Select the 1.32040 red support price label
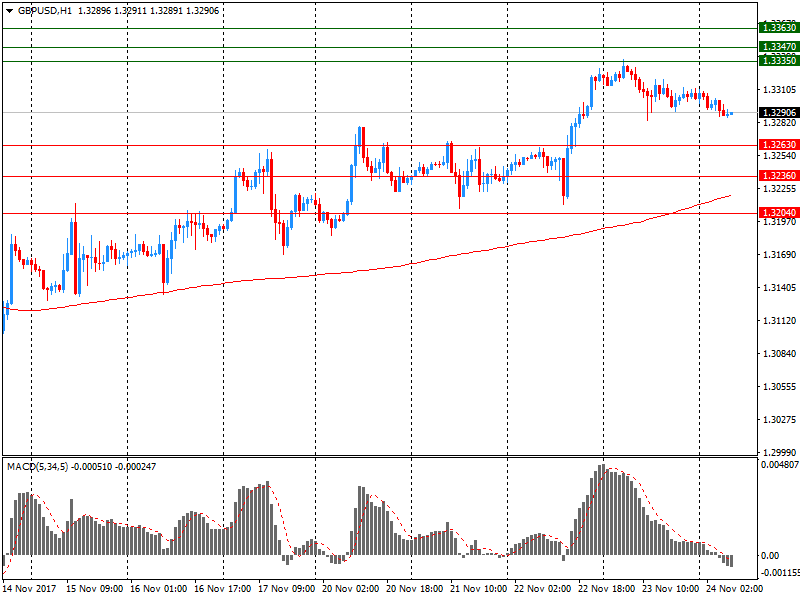The width and height of the screenshot is (800, 600). point(779,213)
